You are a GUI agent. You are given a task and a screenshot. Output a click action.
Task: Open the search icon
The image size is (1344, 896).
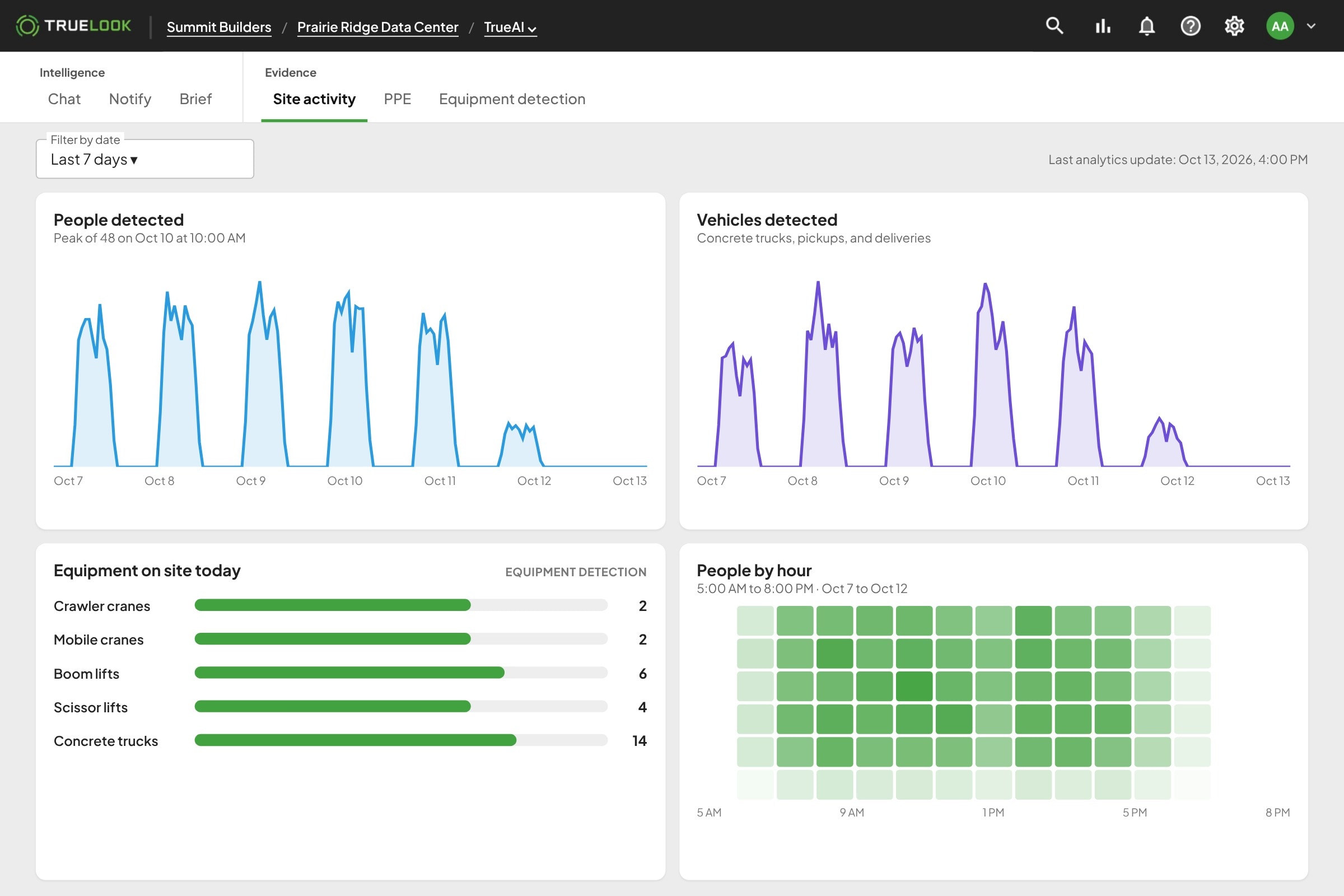(x=1054, y=26)
